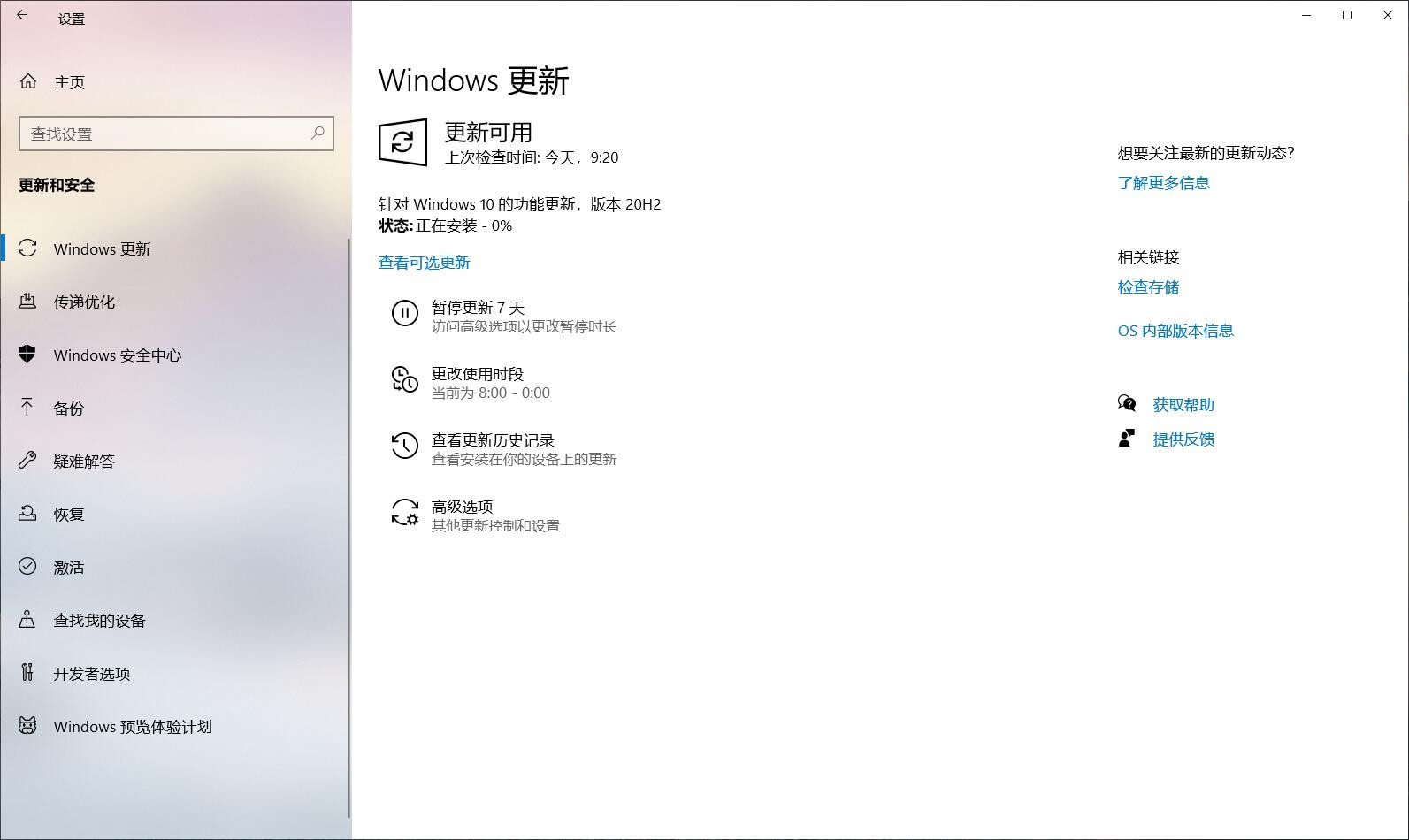Click the 更新可用 status heading
Screen dimensions: 1409x840
coord(488,133)
